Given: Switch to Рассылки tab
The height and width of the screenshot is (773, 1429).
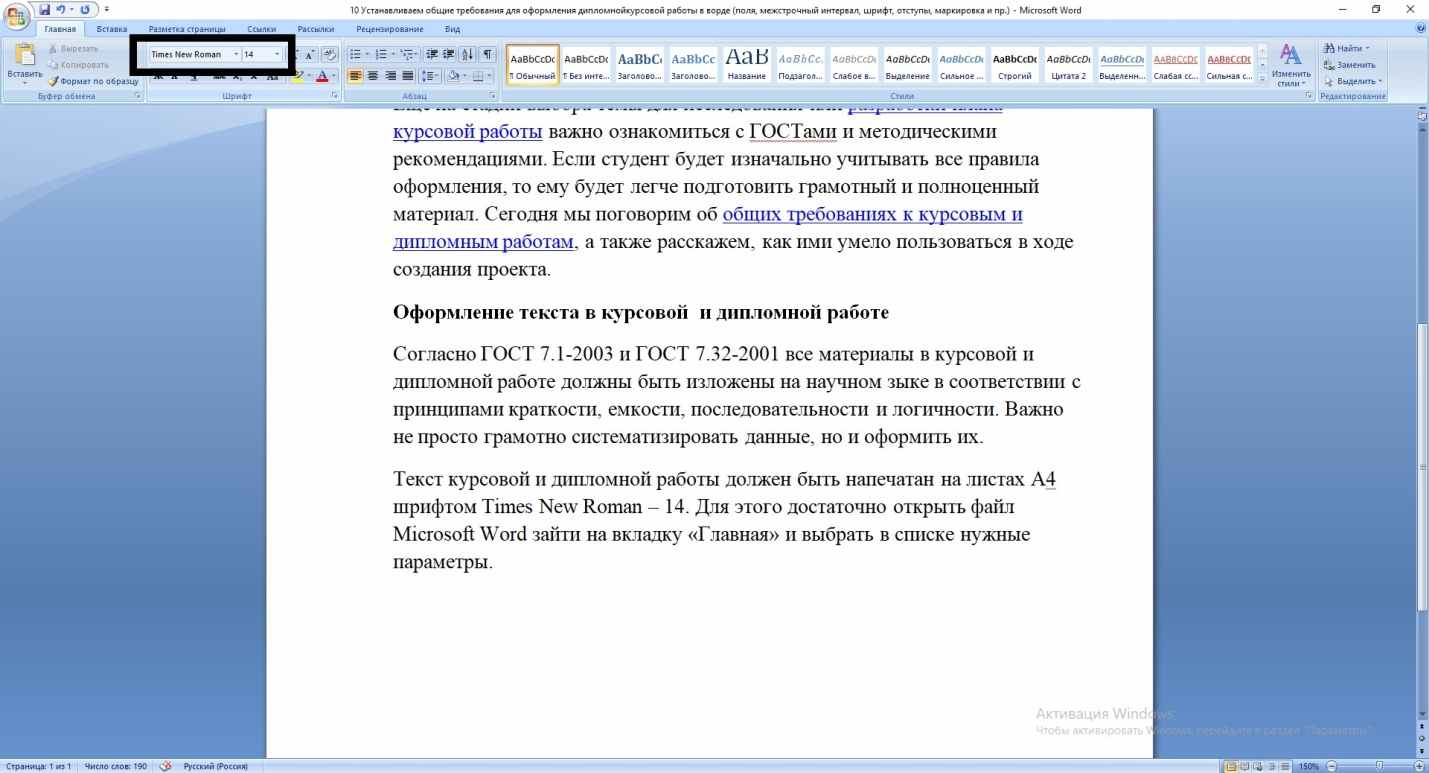Looking at the screenshot, I should [x=316, y=29].
